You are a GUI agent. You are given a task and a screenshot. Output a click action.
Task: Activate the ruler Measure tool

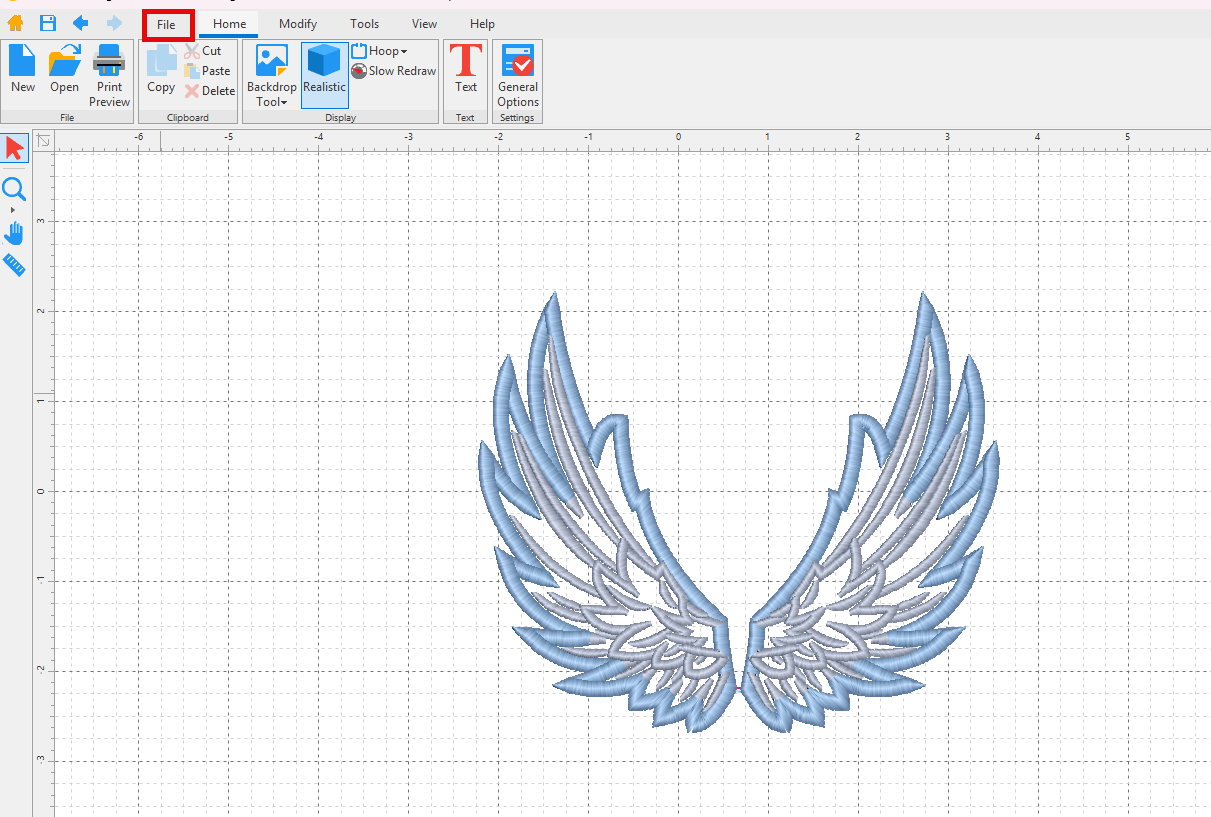point(14,265)
